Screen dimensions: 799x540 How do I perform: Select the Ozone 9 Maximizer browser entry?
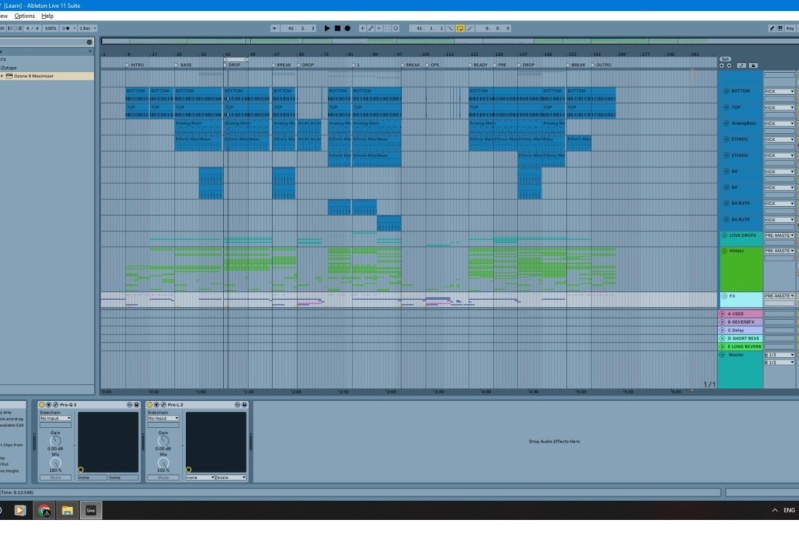46,76
